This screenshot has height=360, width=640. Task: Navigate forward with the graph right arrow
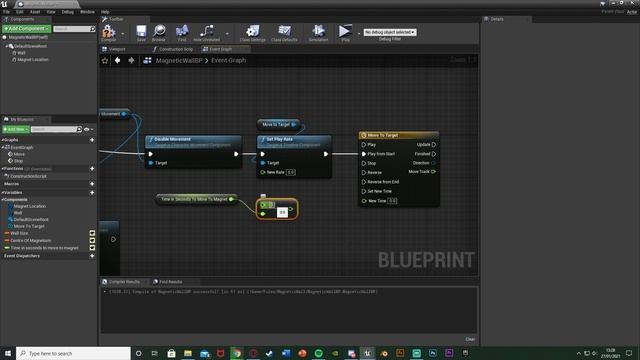click(x=131, y=60)
